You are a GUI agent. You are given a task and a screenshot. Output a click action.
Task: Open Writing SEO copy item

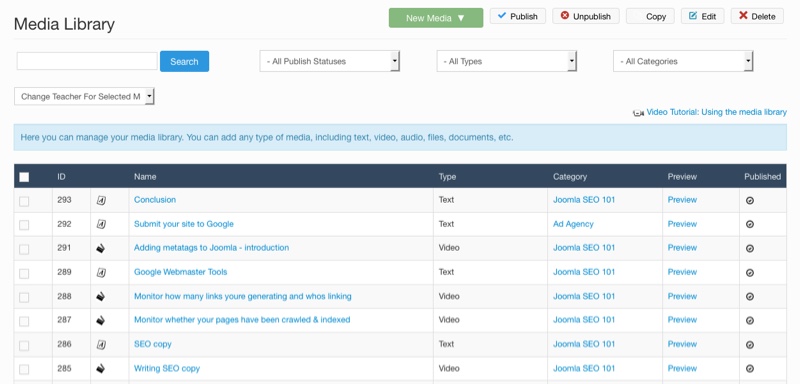[x=167, y=368]
